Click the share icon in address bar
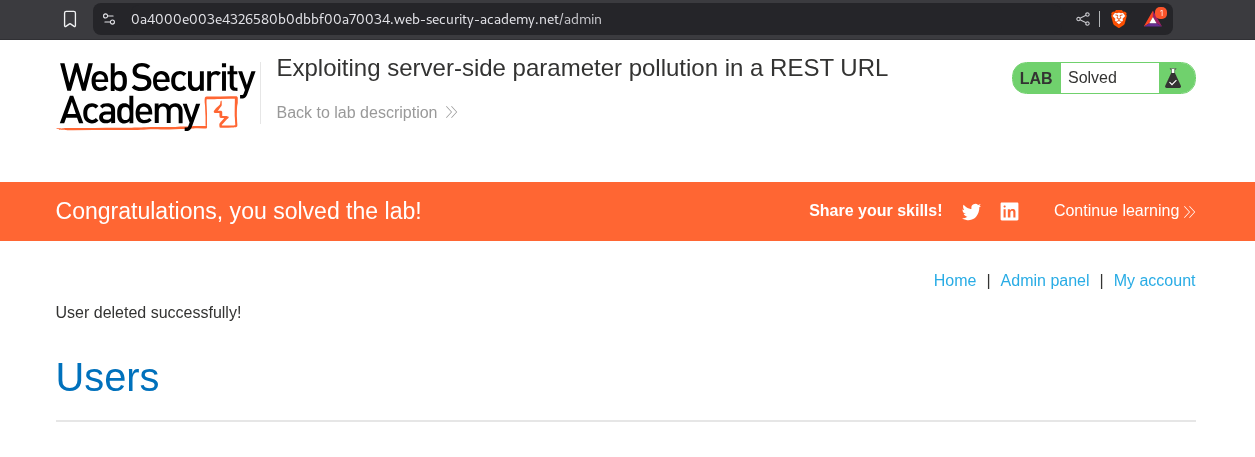This screenshot has height=457, width=1255. tap(1083, 19)
